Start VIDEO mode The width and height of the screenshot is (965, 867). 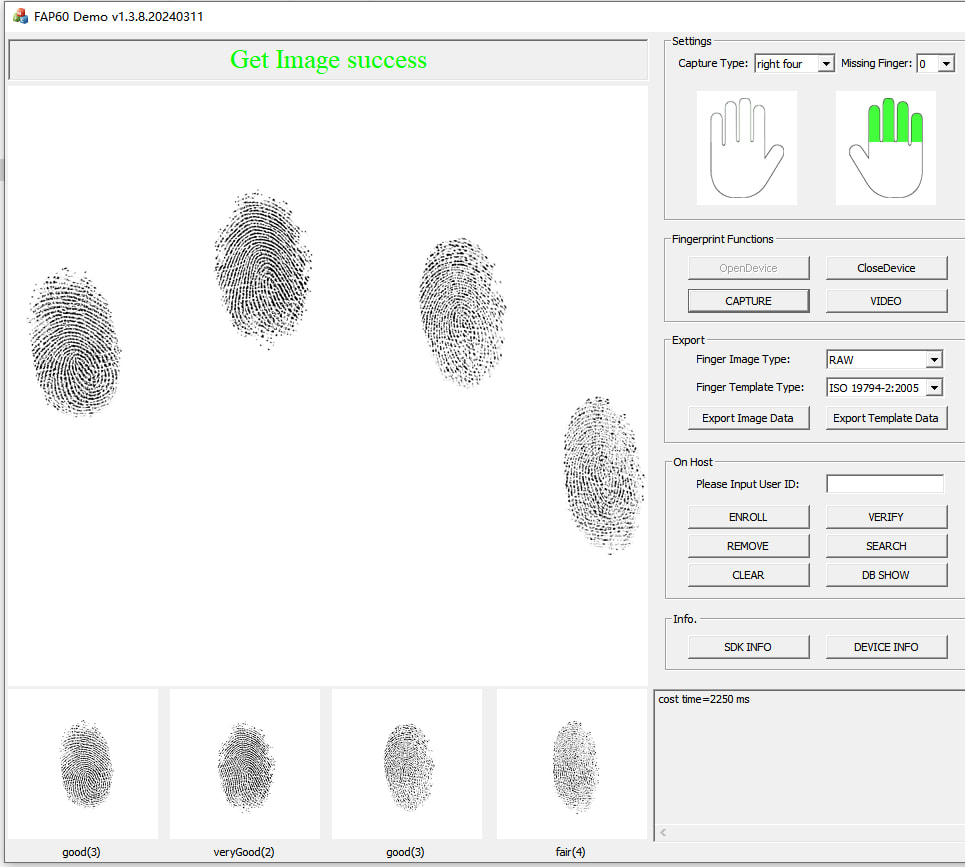coord(886,301)
